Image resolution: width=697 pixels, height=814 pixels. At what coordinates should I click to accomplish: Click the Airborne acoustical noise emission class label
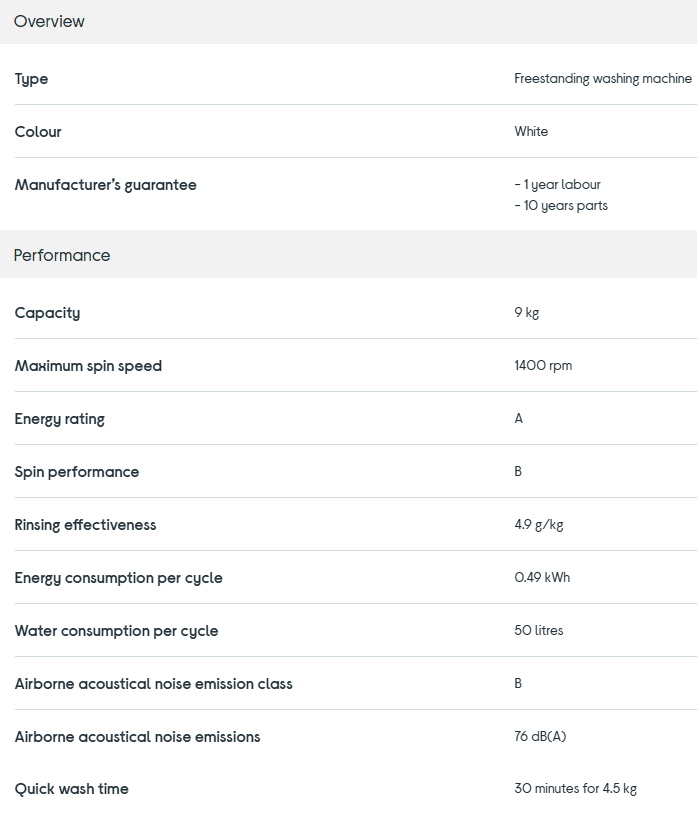pyautogui.click(x=153, y=684)
